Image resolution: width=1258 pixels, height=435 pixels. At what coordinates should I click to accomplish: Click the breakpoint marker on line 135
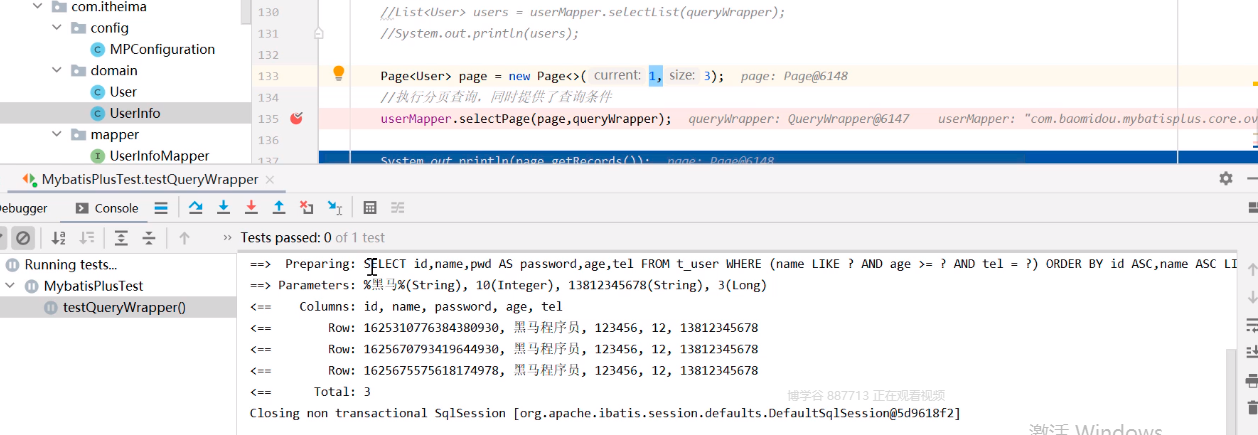(x=296, y=118)
